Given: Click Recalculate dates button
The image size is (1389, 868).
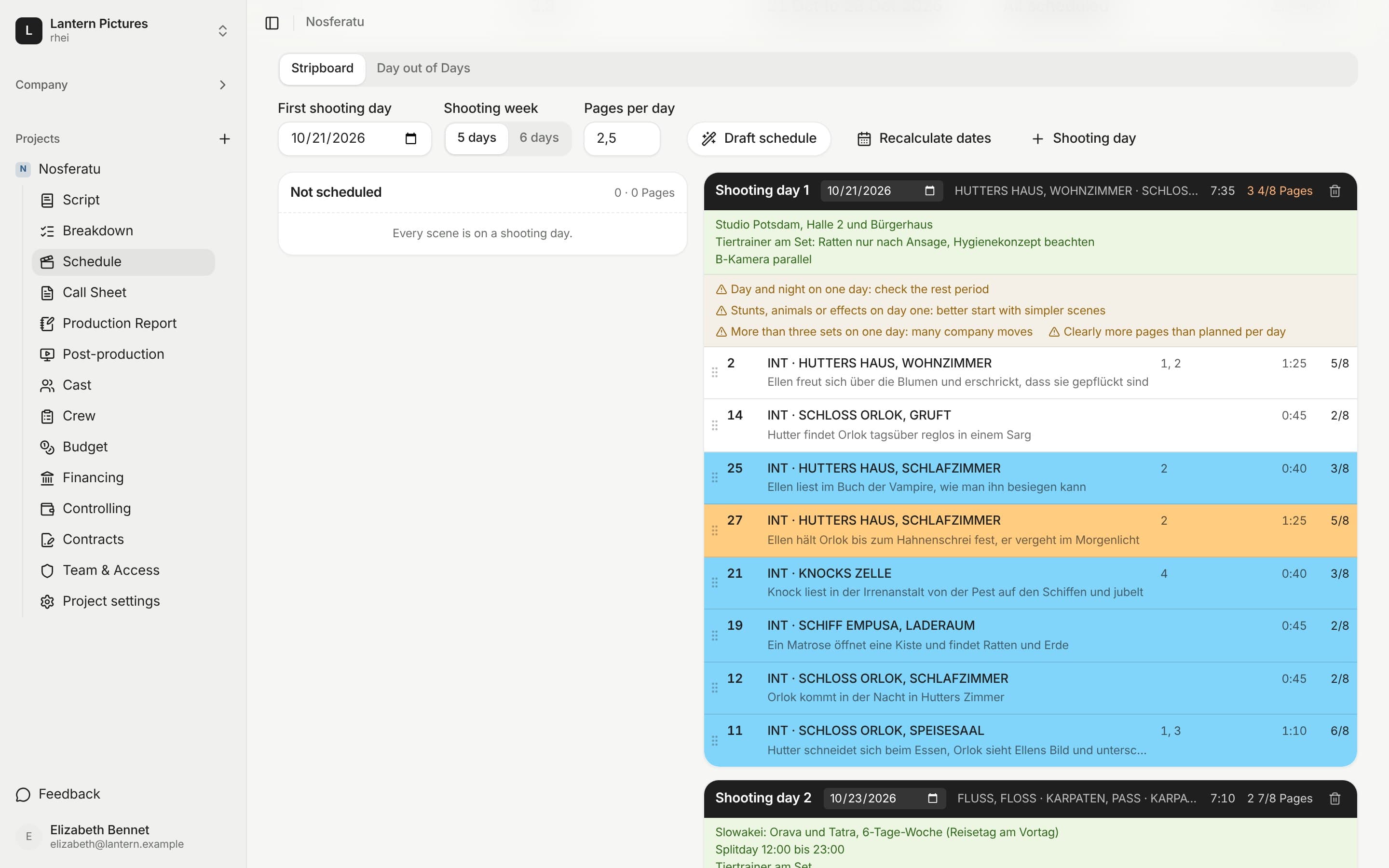Looking at the screenshot, I should [x=924, y=139].
